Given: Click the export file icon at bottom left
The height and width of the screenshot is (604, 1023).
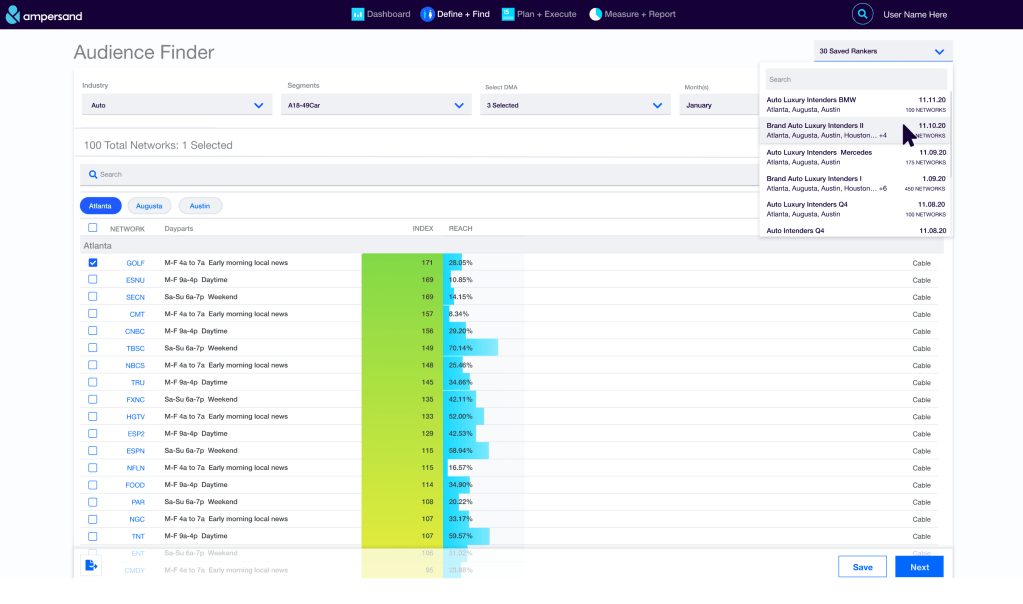Looking at the screenshot, I should [91, 566].
